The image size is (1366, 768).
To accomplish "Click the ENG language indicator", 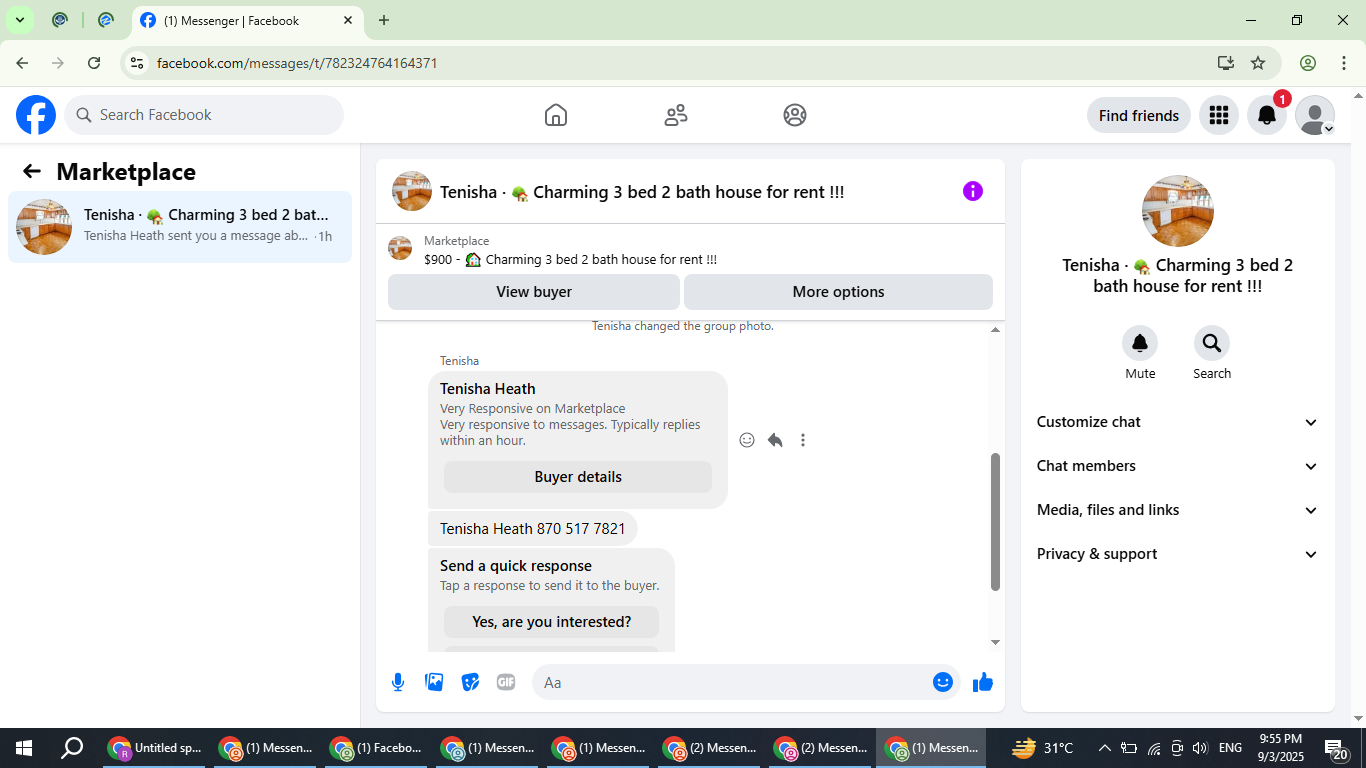I will click(x=1230, y=748).
